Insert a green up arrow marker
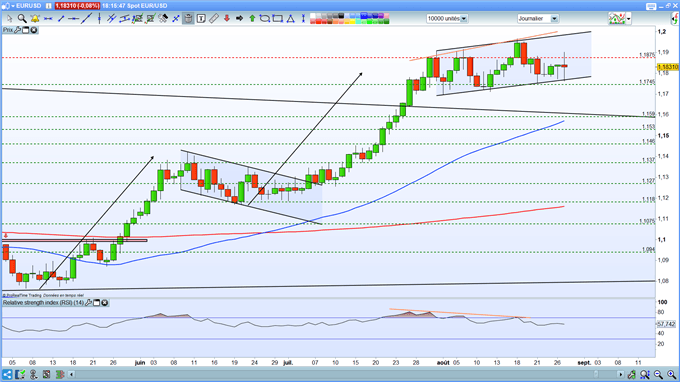The height and width of the screenshot is (382, 680). coord(252,19)
